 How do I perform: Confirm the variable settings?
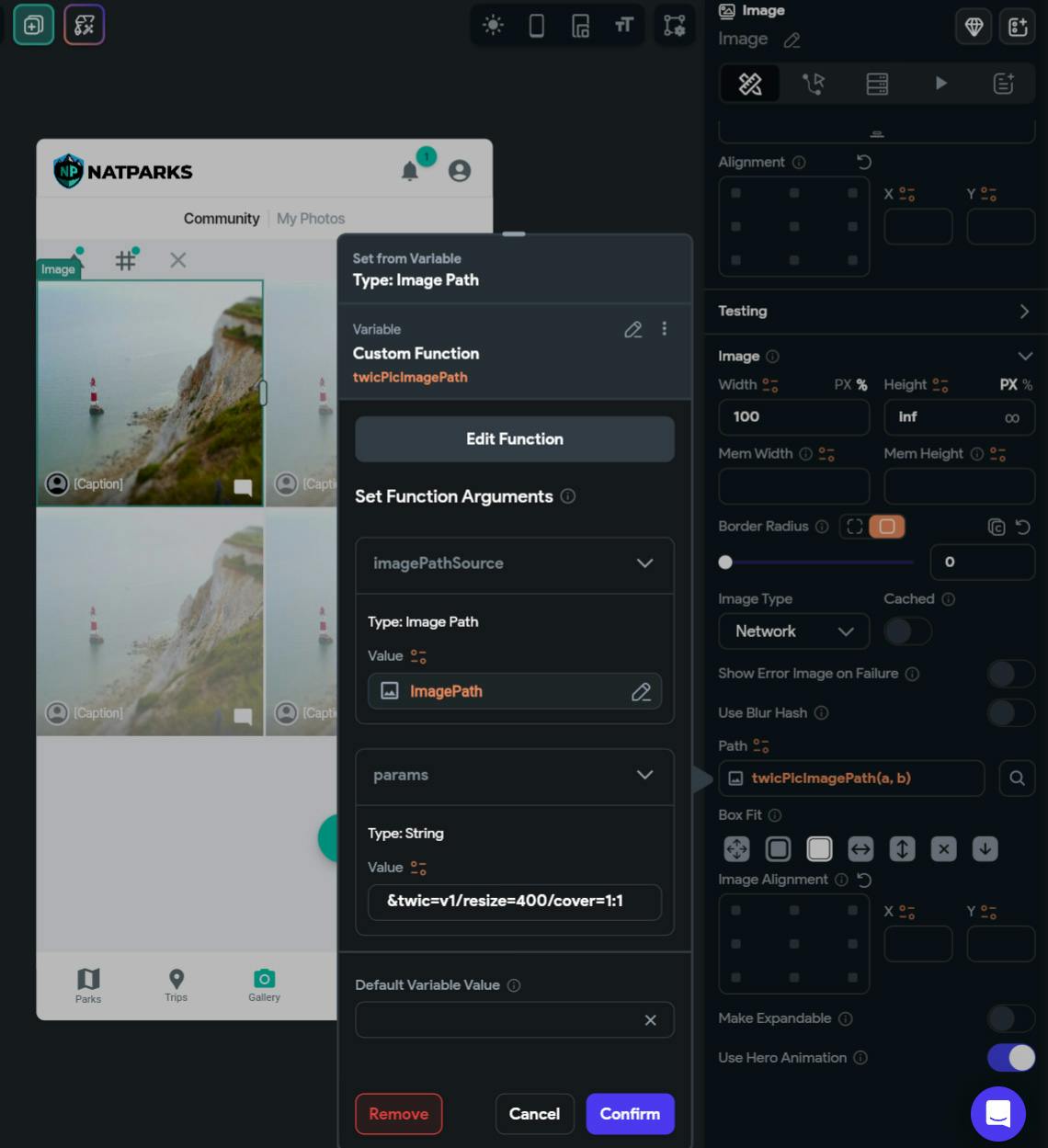631,1114
